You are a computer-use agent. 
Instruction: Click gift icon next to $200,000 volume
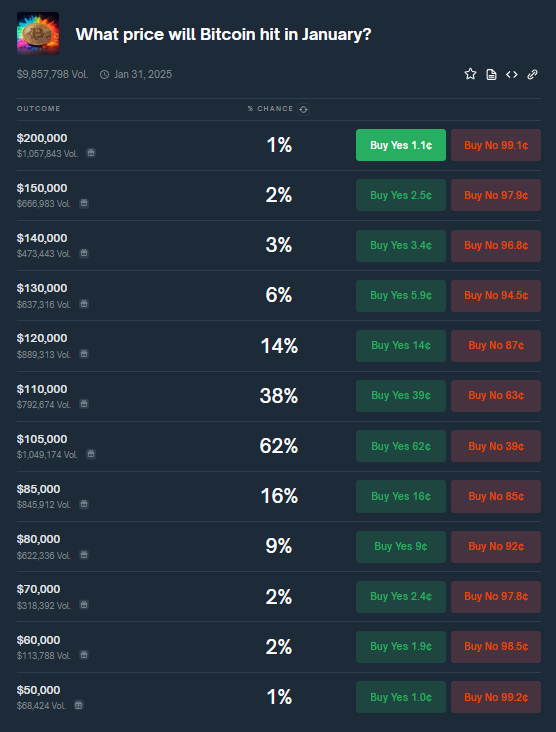click(x=91, y=153)
